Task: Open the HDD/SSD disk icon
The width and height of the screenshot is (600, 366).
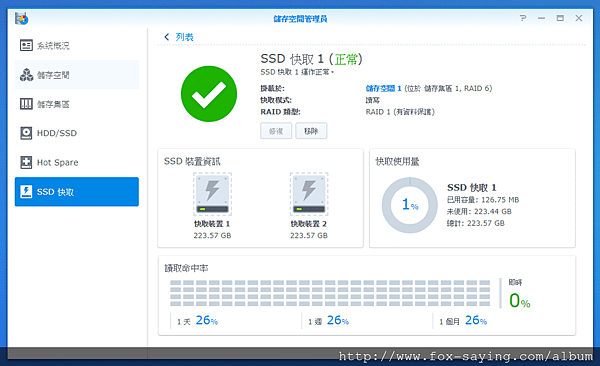Action: click(x=26, y=133)
